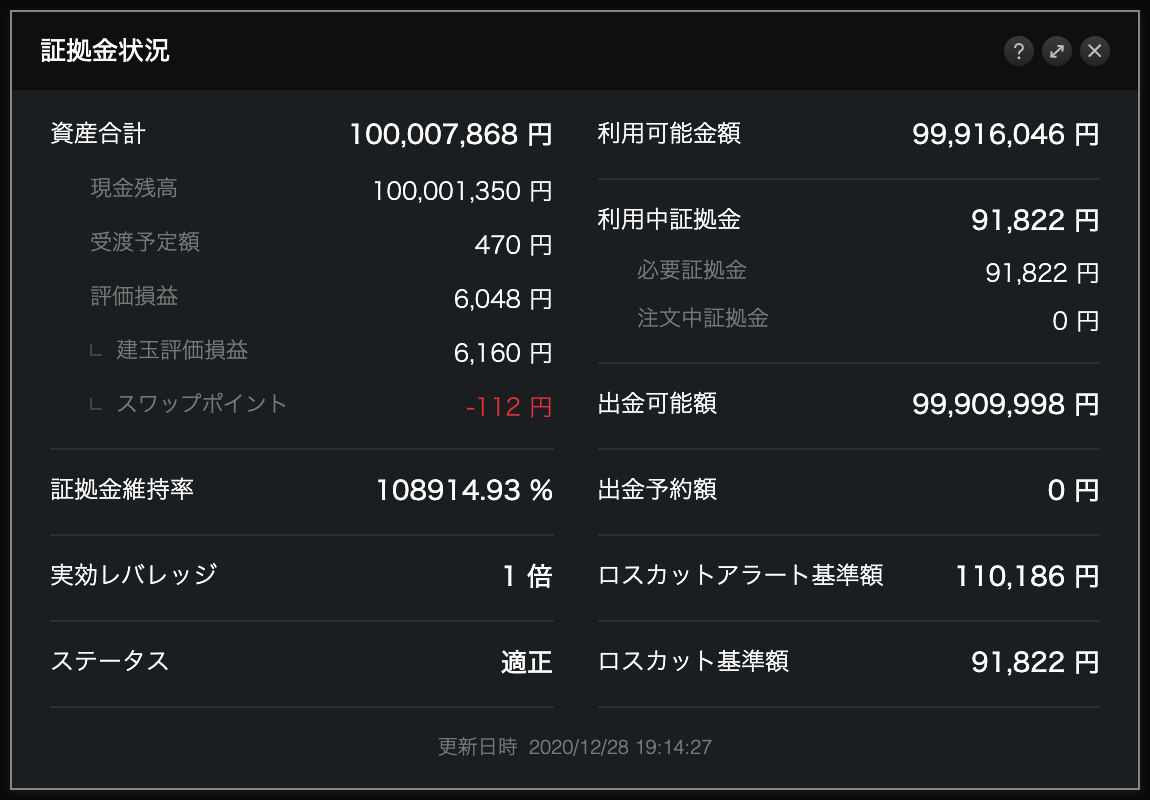Select the 資産合計 total value 100,007,868 円
This screenshot has height=800, width=1150.
point(450,134)
